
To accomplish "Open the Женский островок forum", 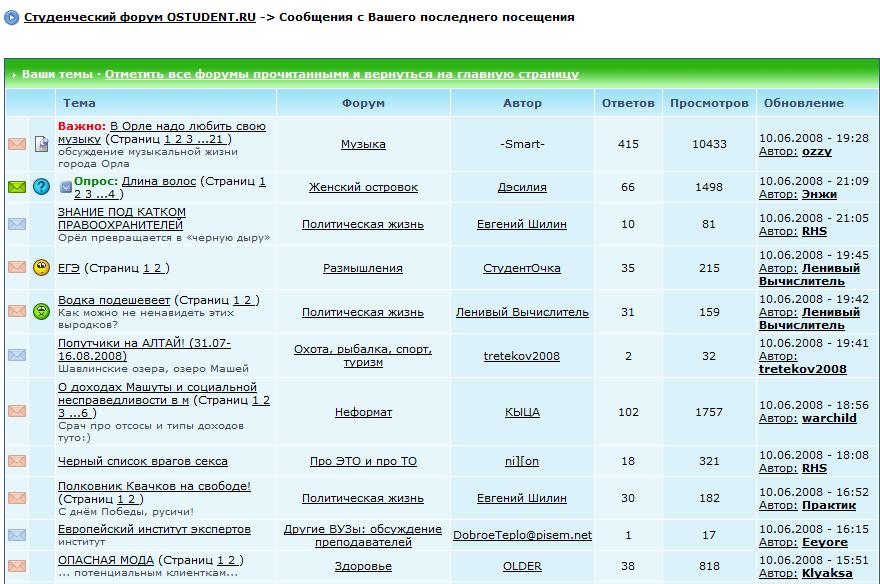I will click(x=363, y=187).
